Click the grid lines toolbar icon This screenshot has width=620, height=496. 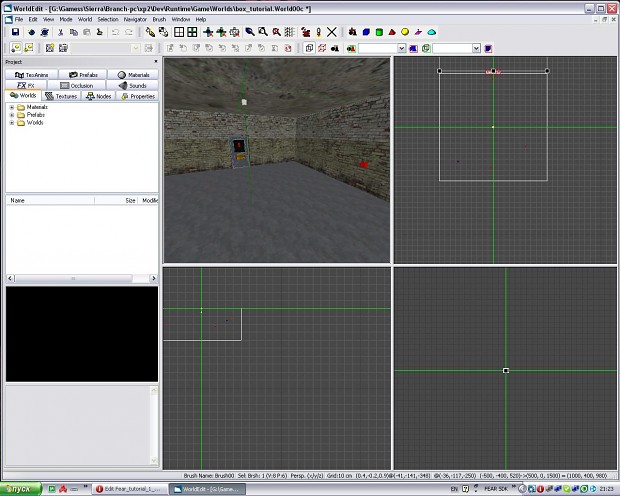point(289,32)
